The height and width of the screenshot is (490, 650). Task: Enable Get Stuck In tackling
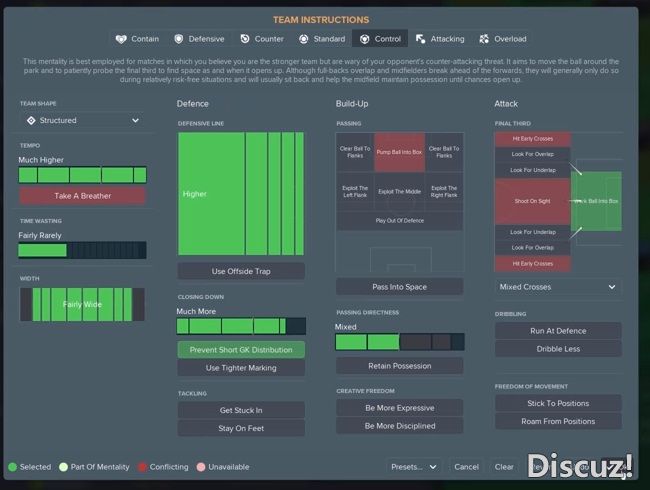click(241, 410)
